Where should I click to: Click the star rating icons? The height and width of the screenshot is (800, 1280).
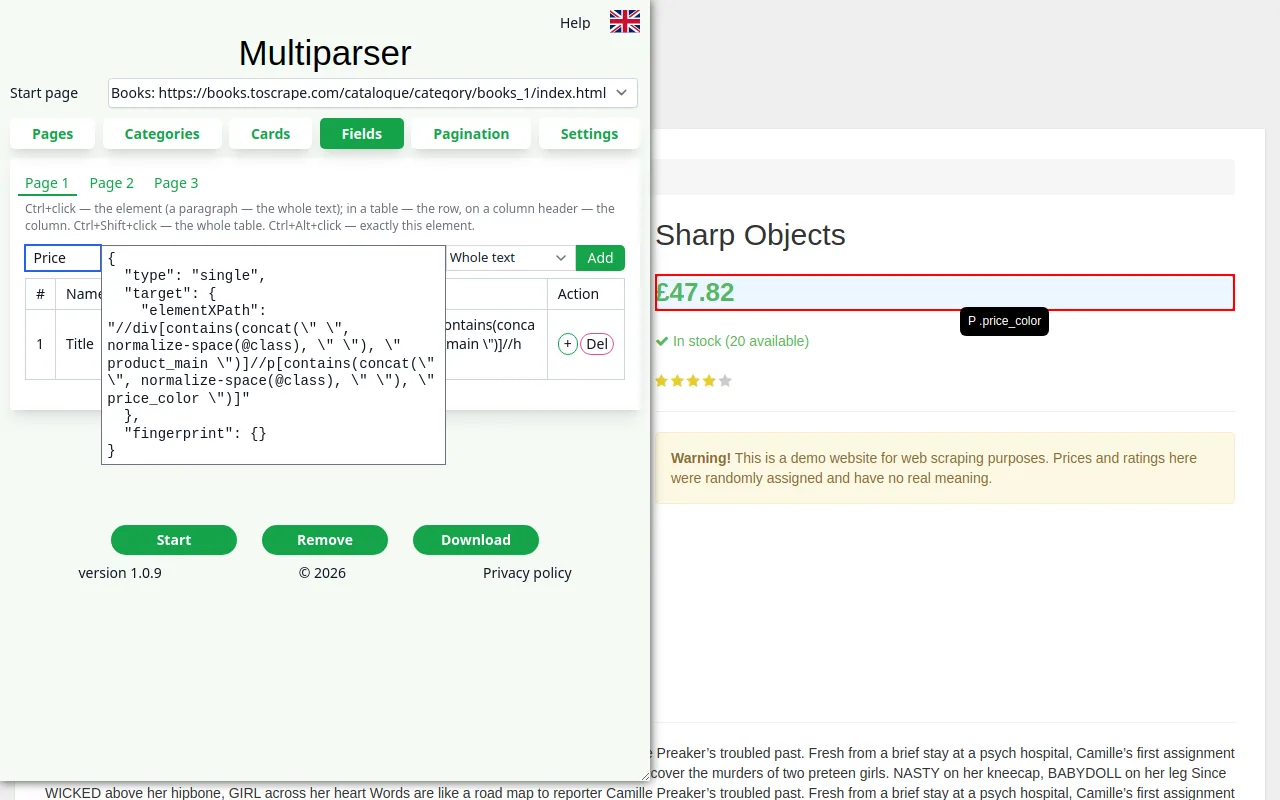[693, 381]
